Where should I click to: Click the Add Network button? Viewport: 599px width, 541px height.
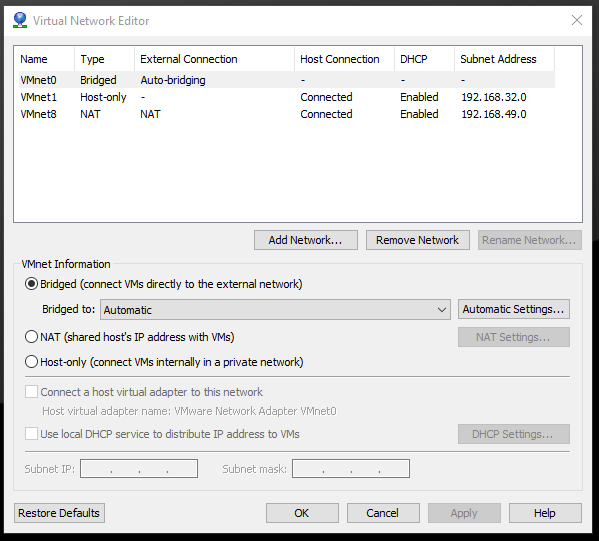coord(306,240)
